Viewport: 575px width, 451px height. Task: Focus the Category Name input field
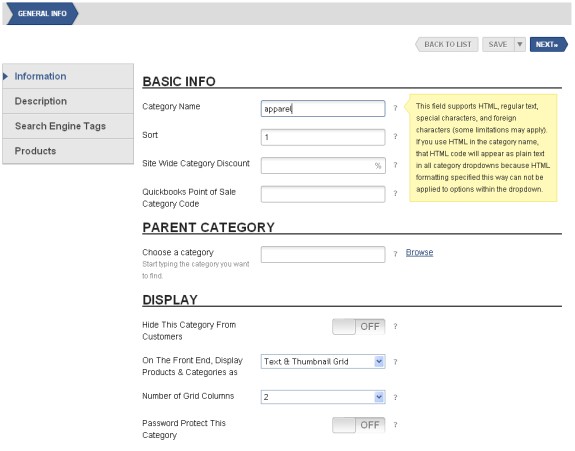(x=323, y=109)
